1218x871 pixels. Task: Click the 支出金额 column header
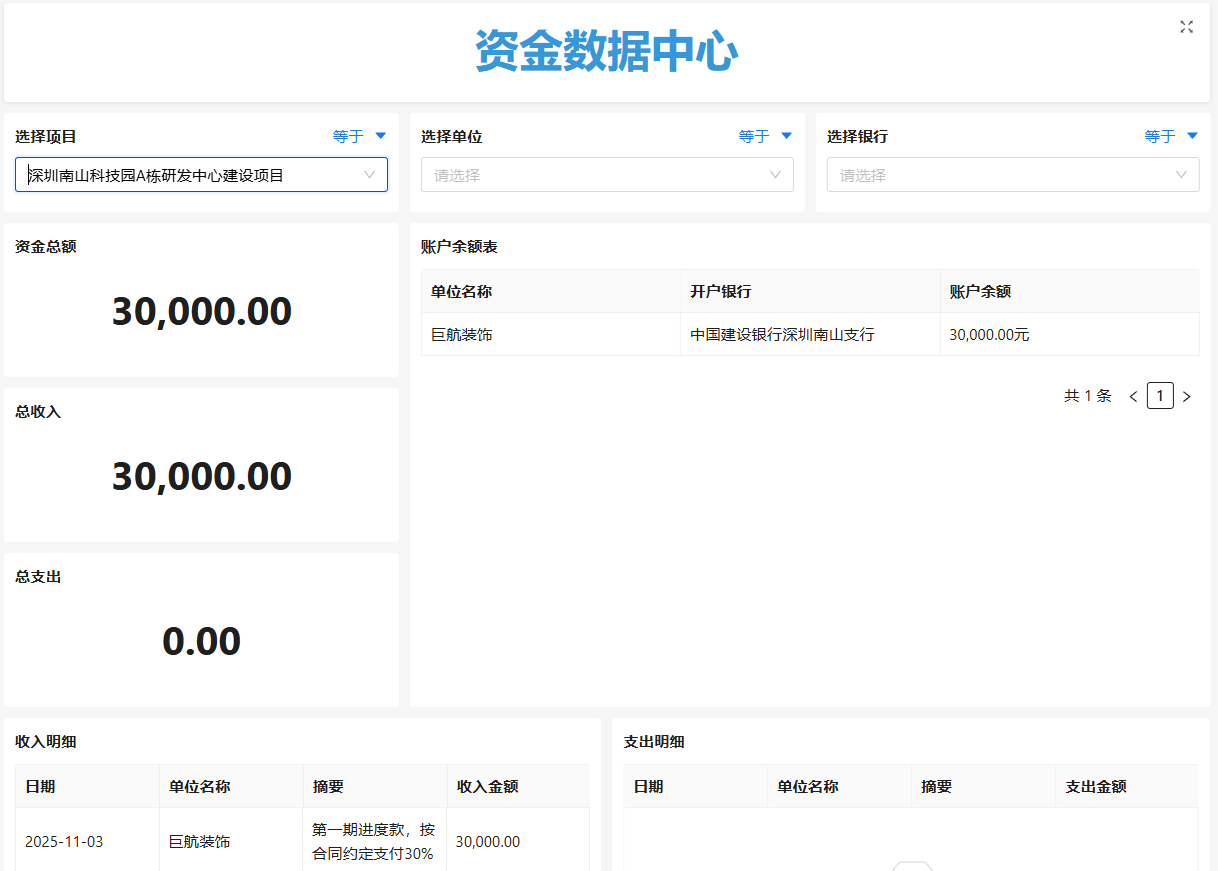pyautogui.click(x=1096, y=787)
